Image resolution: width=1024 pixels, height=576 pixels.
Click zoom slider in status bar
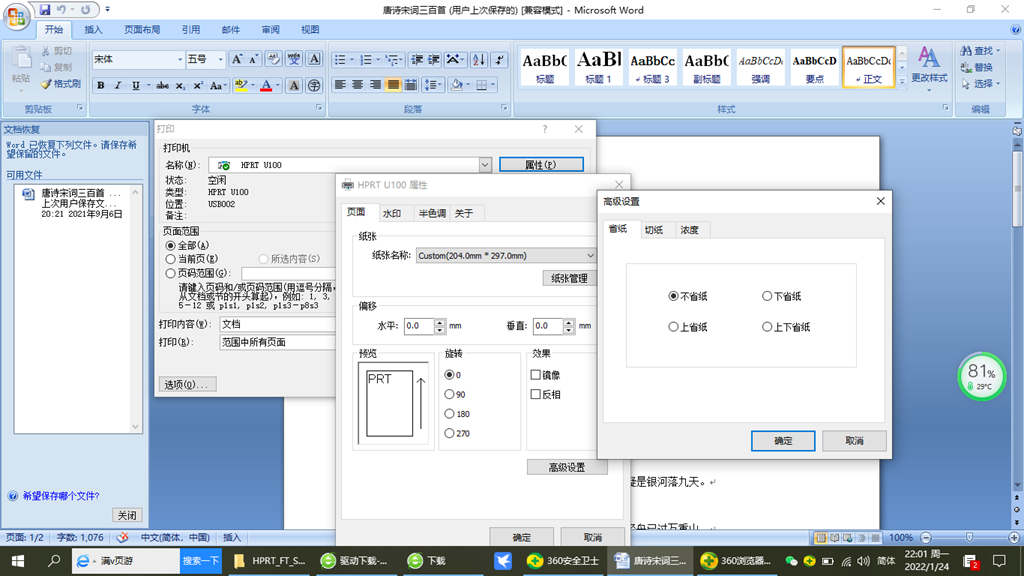[969, 537]
